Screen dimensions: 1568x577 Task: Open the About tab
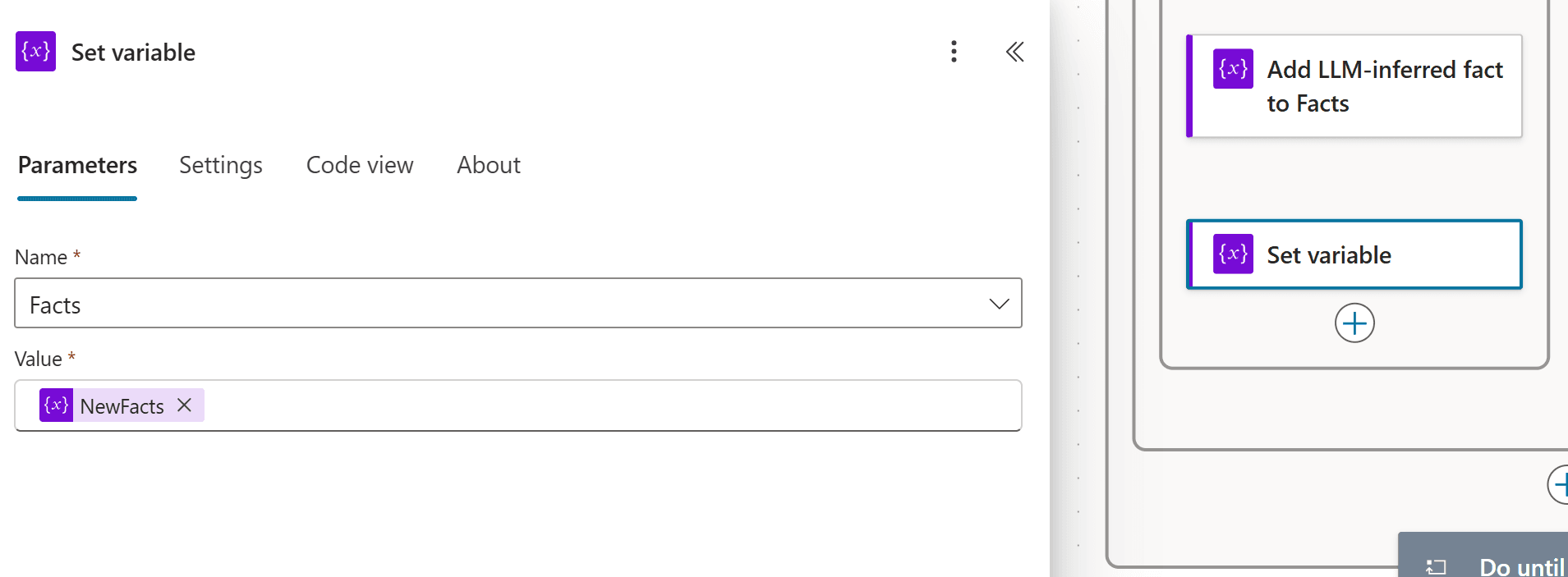click(489, 165)
